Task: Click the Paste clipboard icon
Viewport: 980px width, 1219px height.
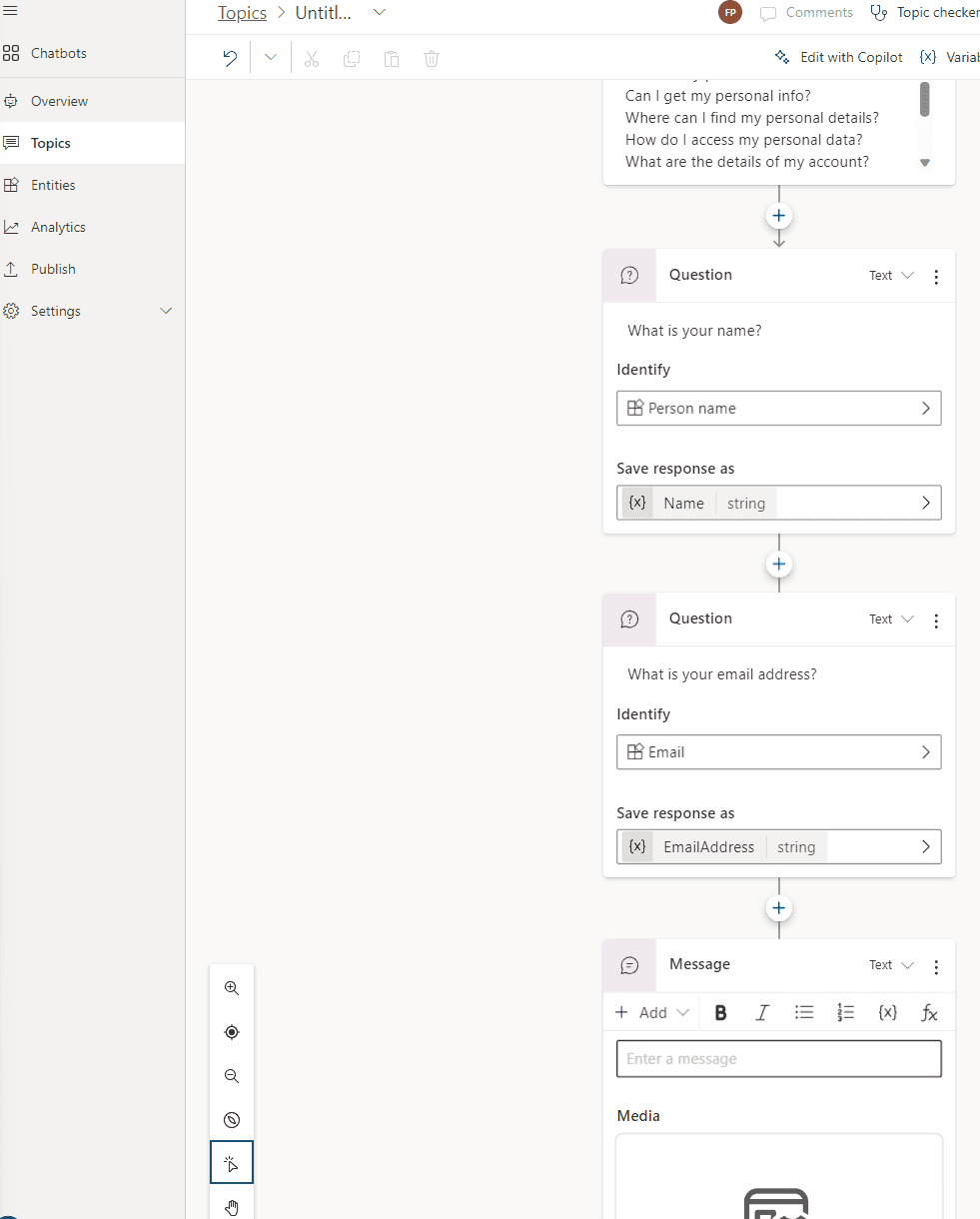Action: 392,58
